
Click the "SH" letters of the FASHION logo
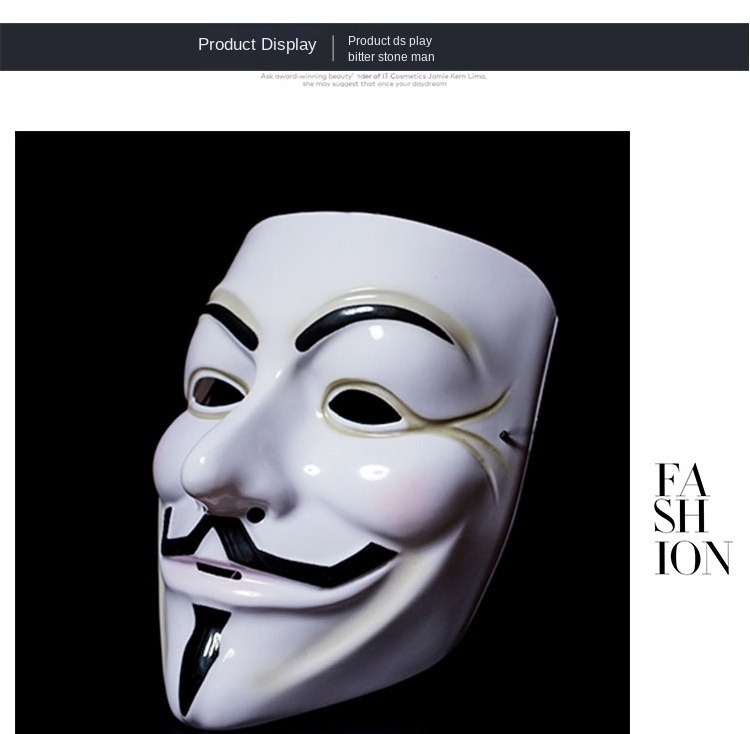(x=681, y=516)
